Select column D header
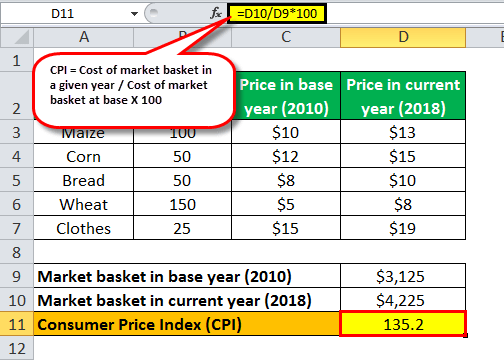This screenshot has height=360, width=504. click(403, 37)
